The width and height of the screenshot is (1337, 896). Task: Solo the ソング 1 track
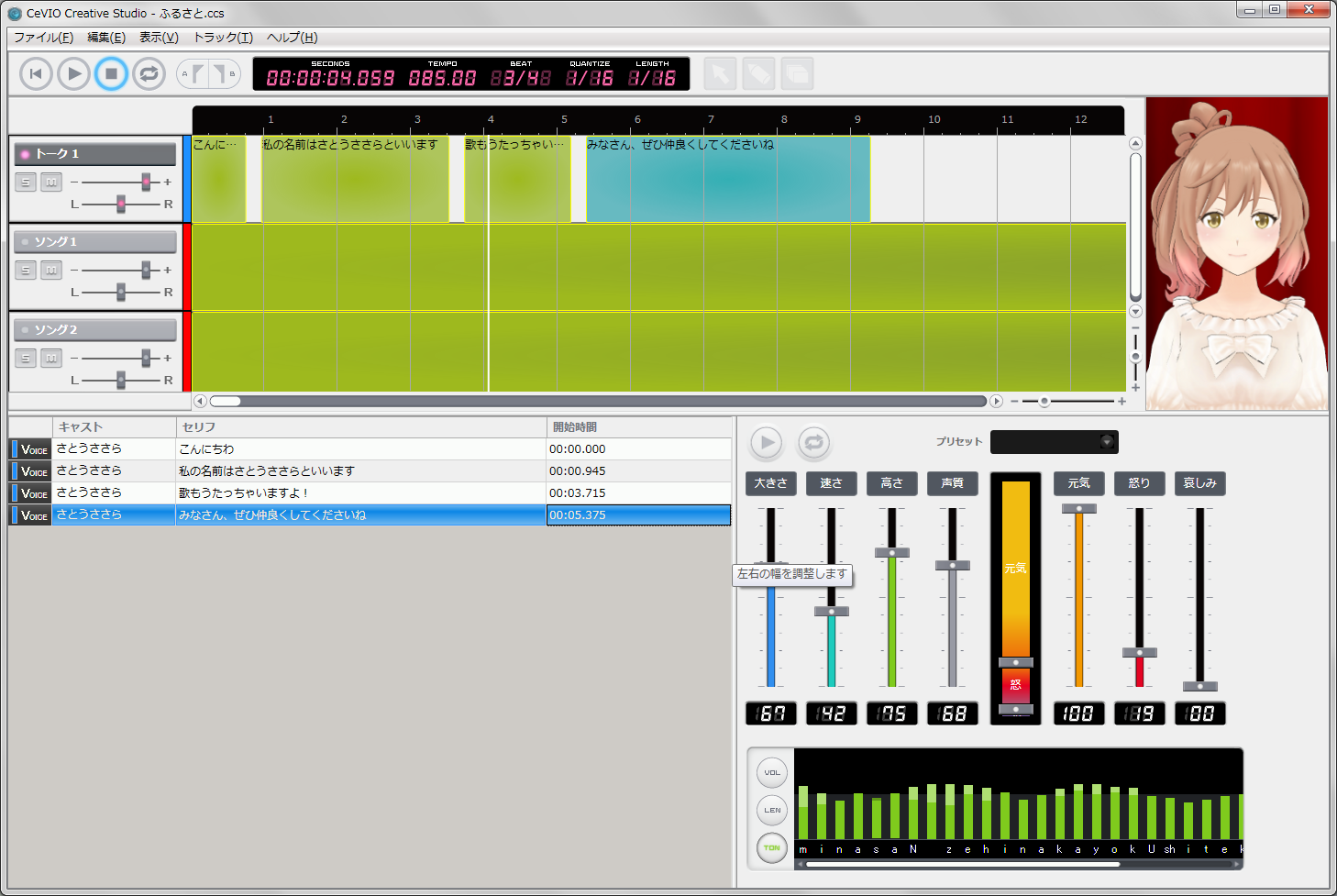tap(26, 270)
